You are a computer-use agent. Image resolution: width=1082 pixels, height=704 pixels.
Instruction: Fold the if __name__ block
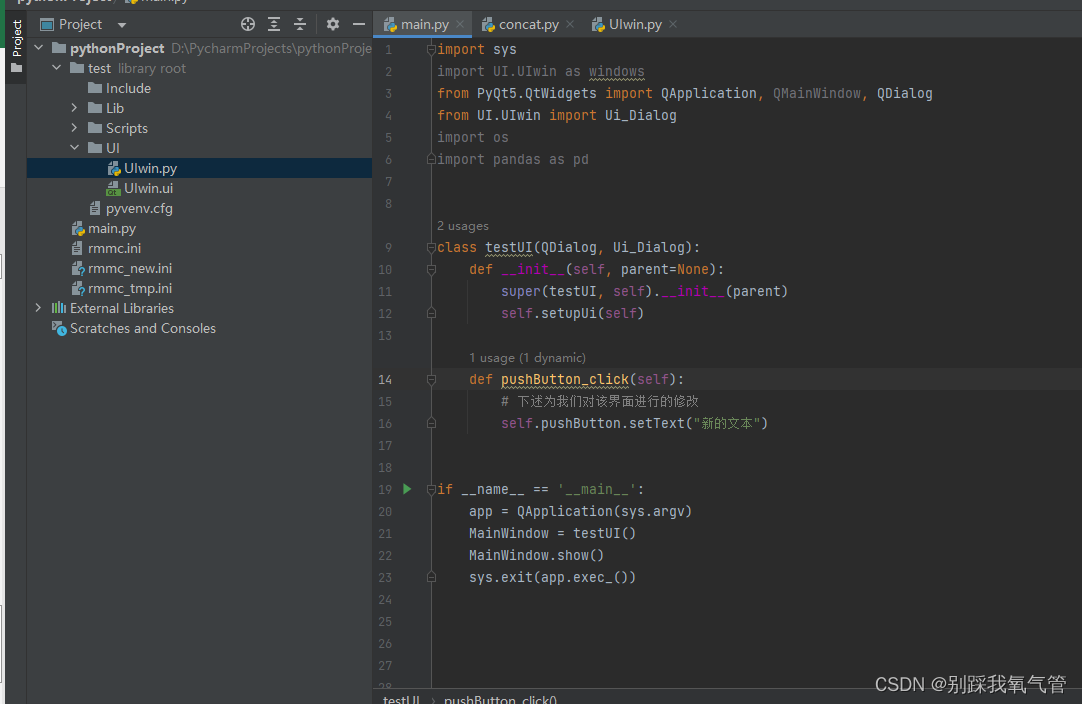431,489
